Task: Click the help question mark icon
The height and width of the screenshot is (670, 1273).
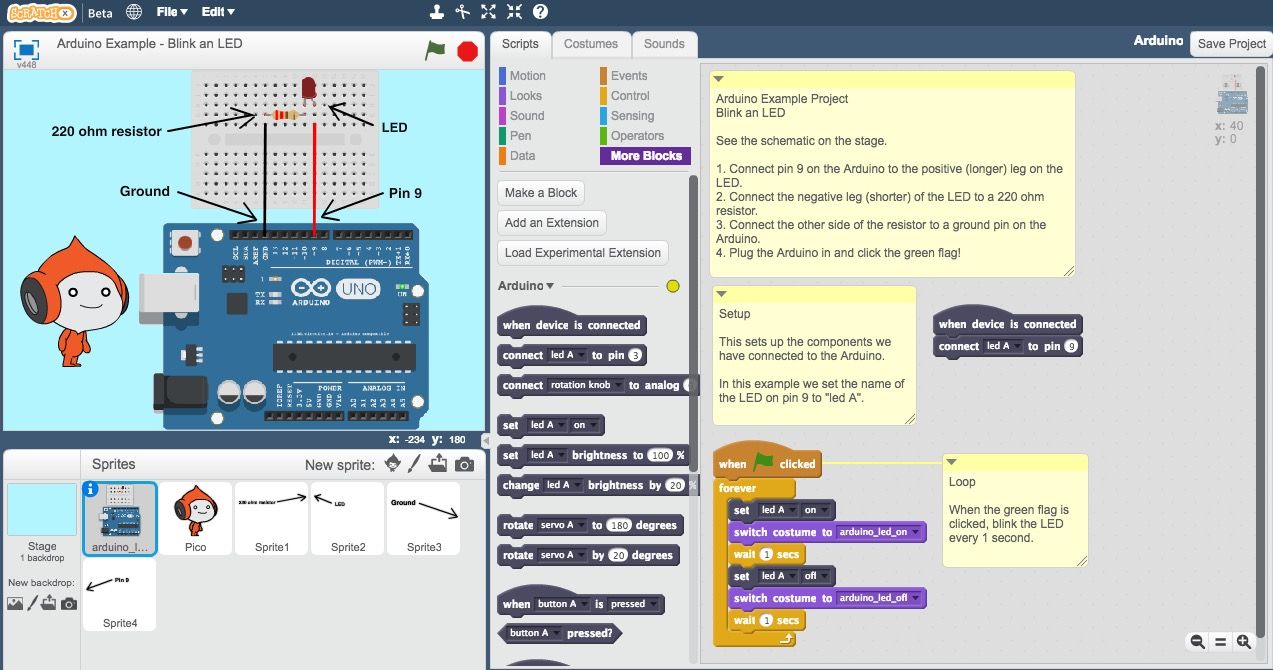Action: point(540,12)
